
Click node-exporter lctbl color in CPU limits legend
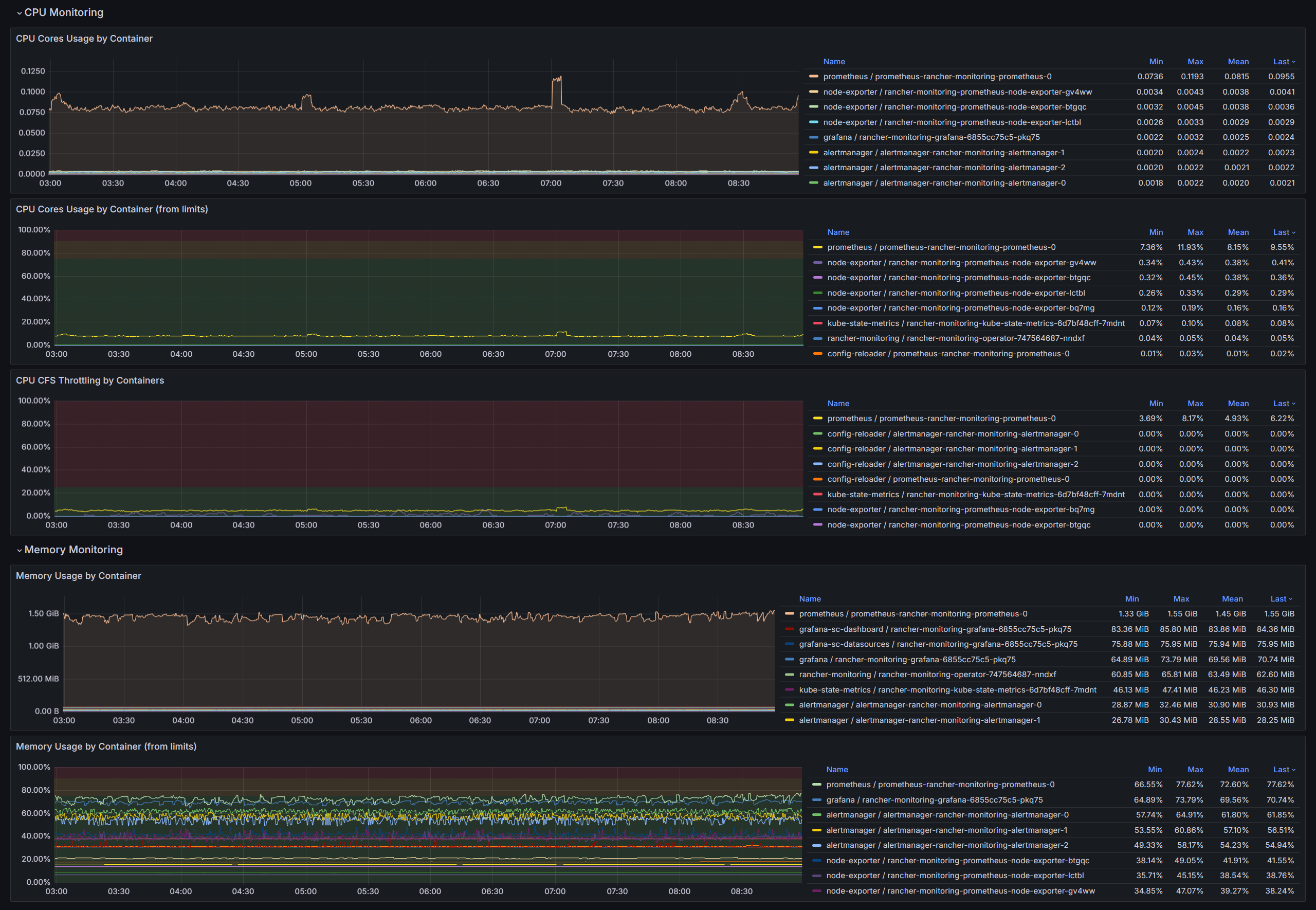point(818,293)
